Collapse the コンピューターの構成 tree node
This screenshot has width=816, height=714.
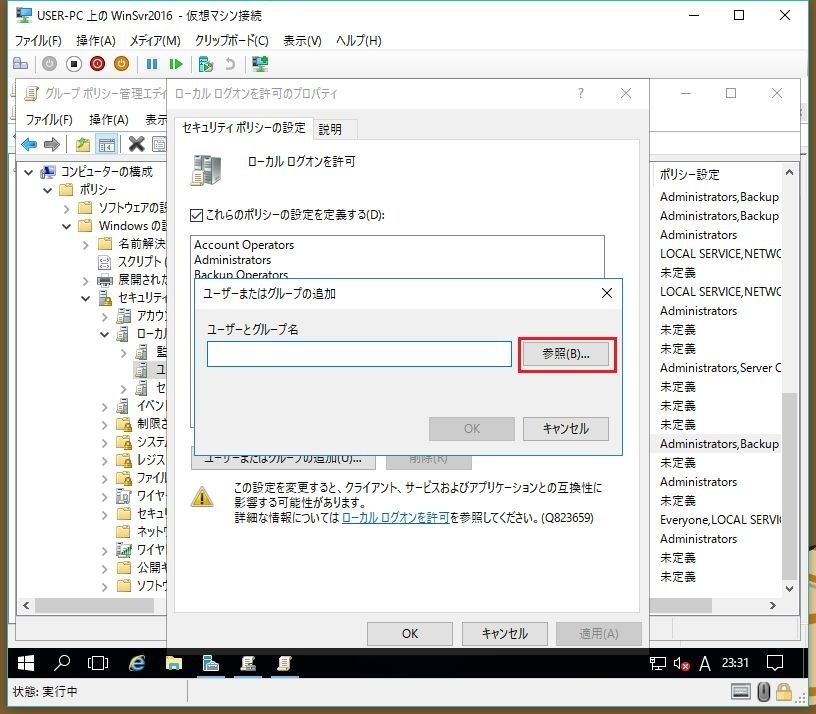click(28, 171)
